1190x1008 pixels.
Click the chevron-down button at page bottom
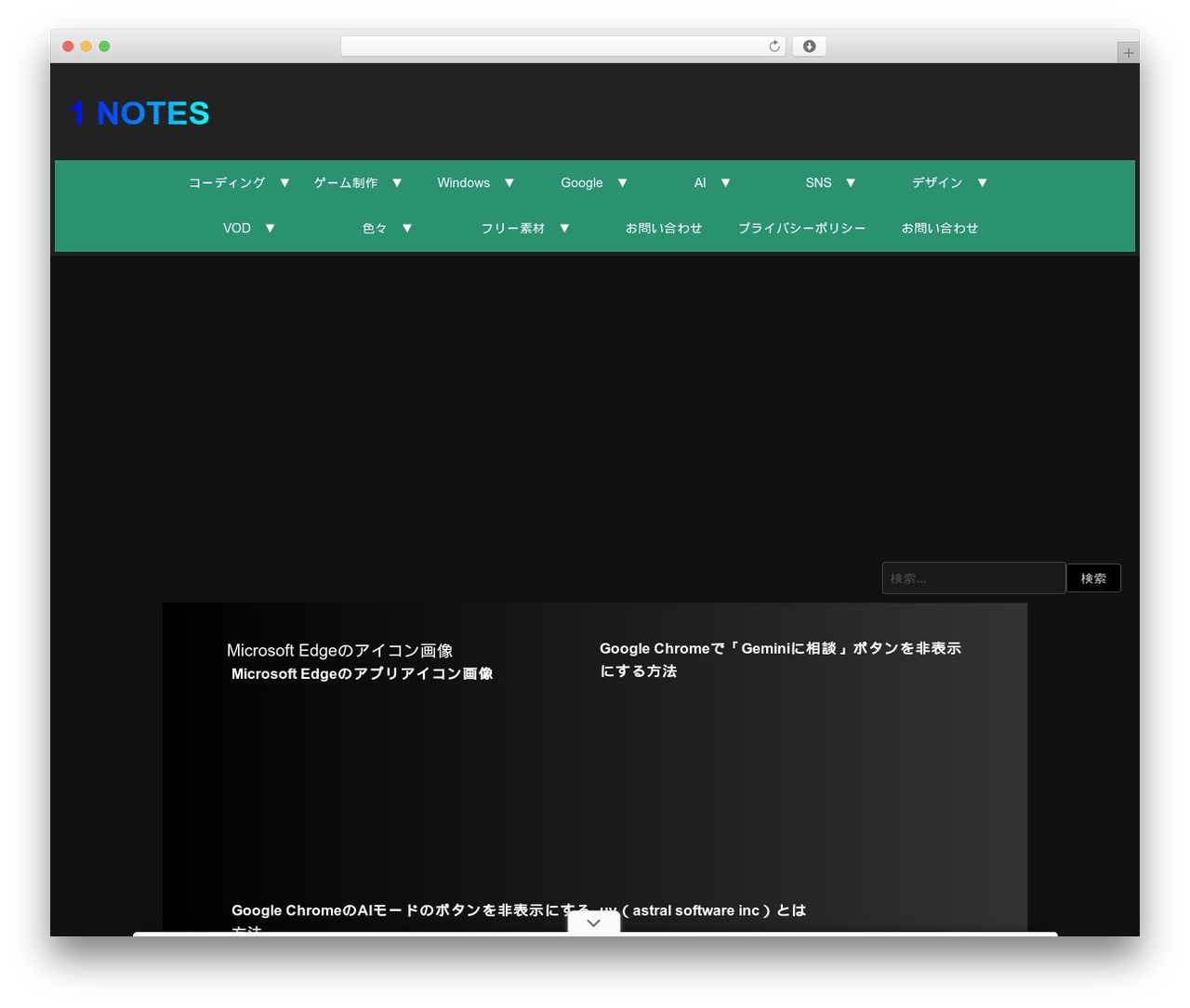coord(594,922)
